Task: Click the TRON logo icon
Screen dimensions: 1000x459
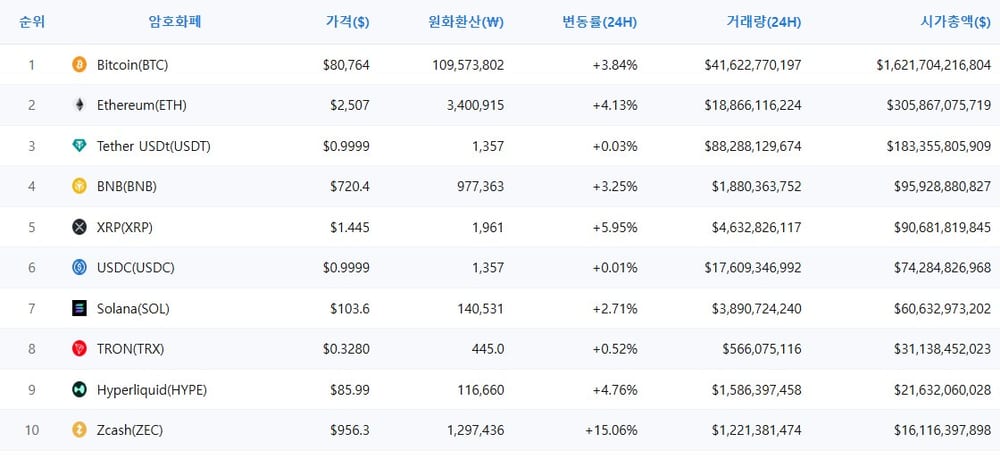Action: point(79,349)
